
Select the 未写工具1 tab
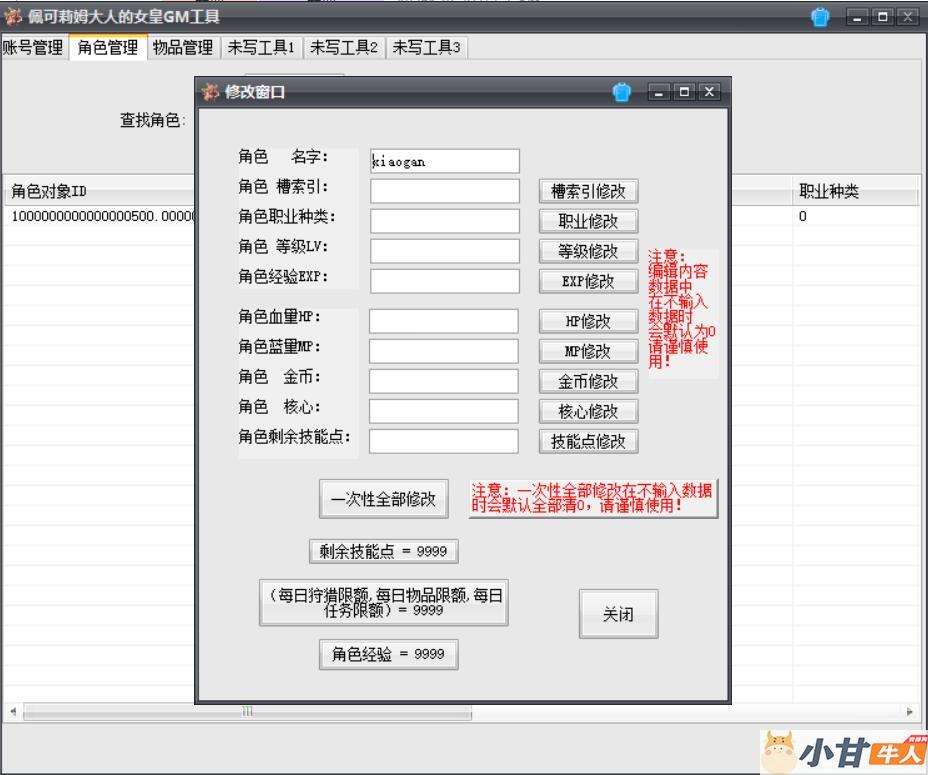[x=261, y=47]
